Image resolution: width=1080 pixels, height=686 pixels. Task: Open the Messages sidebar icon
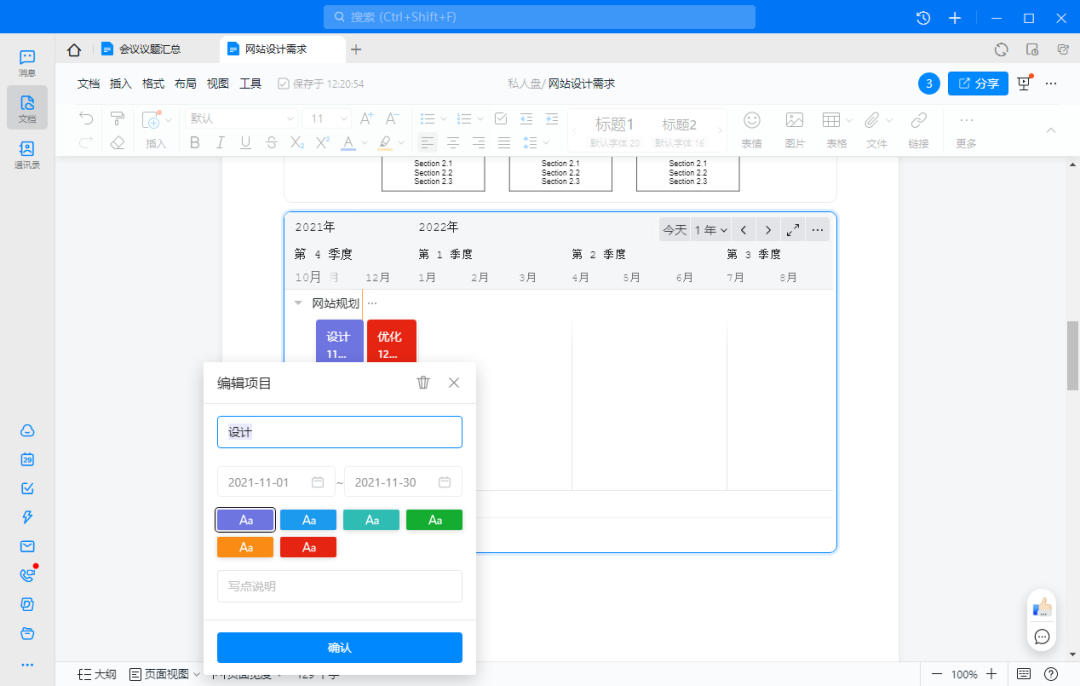(27, 62)
